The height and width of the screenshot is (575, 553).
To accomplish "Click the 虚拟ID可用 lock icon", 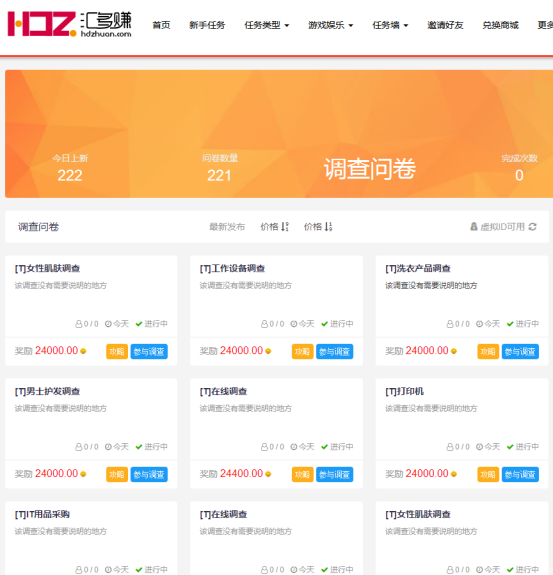I will point(474,227).
